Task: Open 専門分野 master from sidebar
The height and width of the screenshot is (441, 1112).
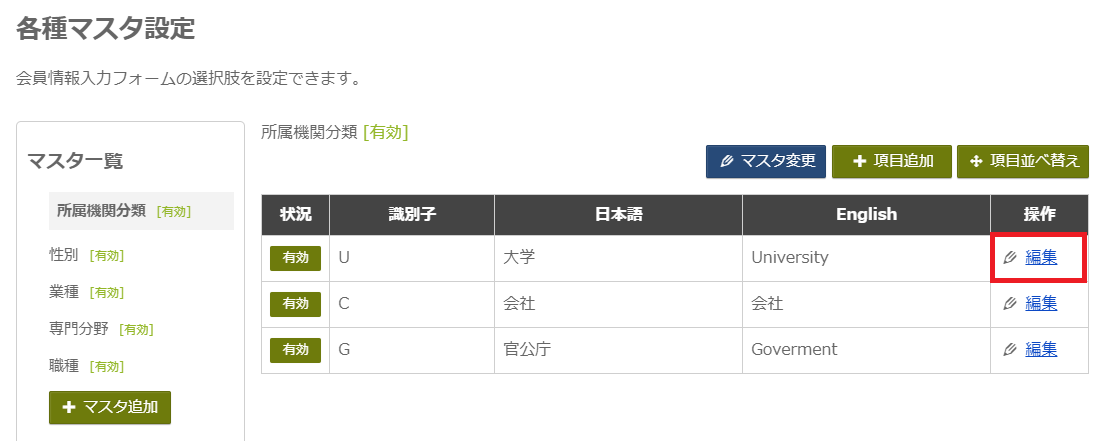Action: [101, 329]
